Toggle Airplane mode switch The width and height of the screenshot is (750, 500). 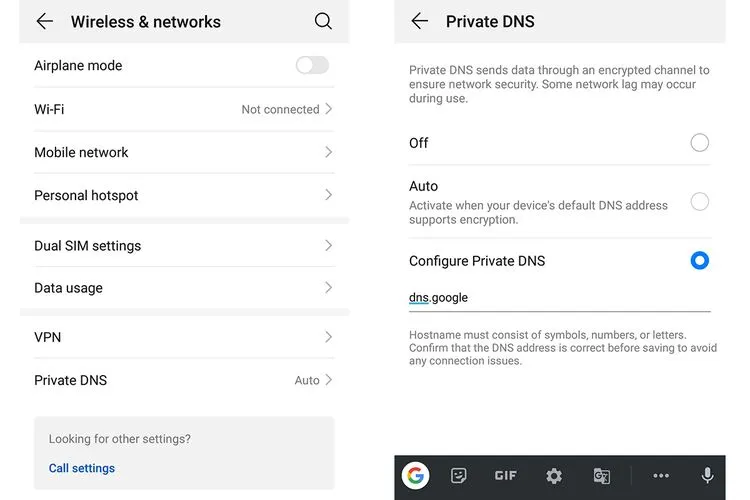[312, 65]
